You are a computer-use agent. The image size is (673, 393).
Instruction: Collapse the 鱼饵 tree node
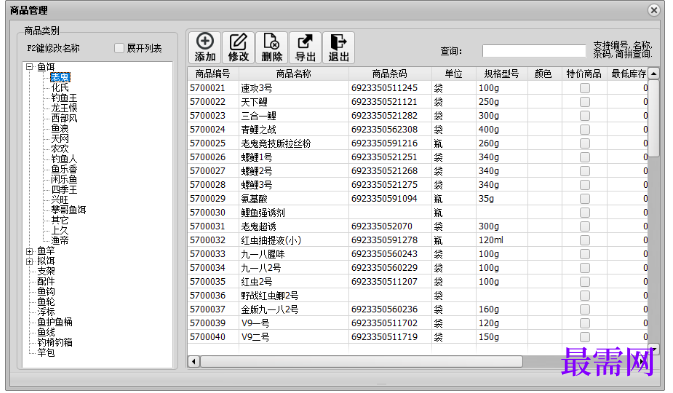coord(30,67)
